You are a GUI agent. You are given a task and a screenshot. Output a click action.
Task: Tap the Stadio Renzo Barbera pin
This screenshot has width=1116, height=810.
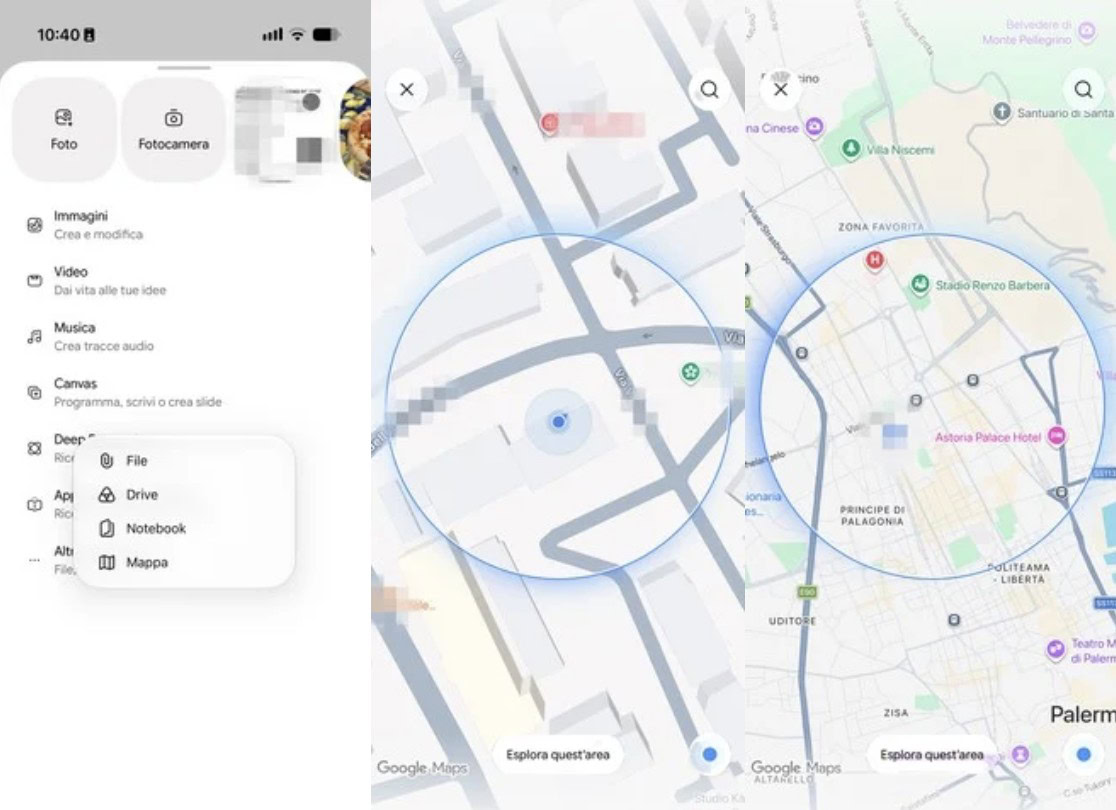920,285
